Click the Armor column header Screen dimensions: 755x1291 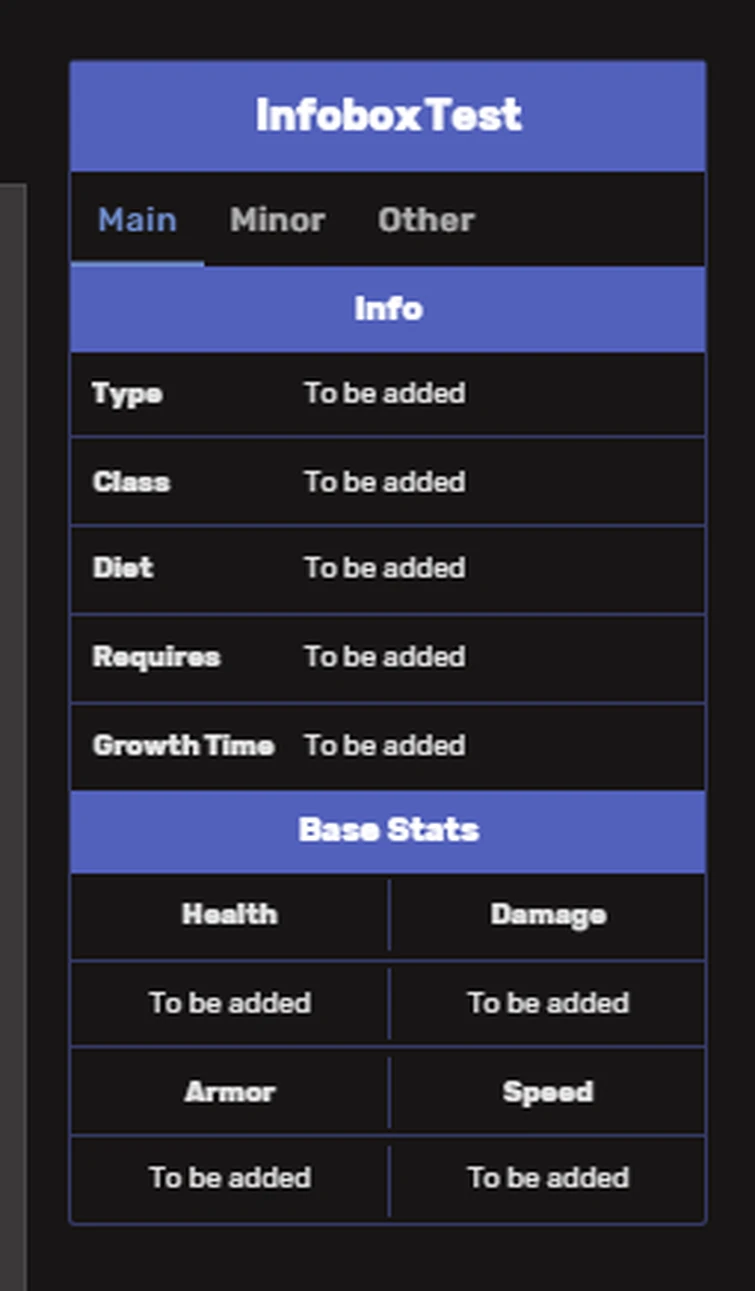(x=228, y=1092)
